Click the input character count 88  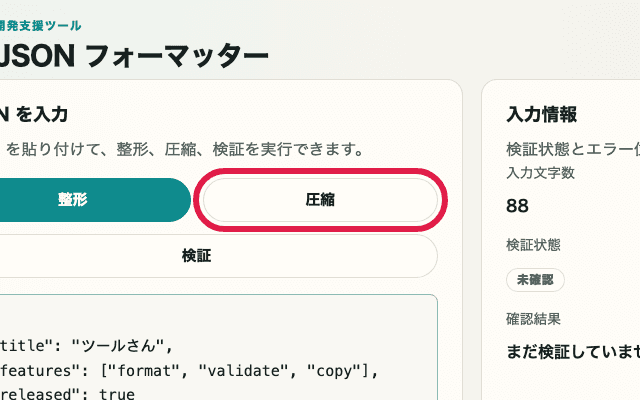tap(517, 206)
